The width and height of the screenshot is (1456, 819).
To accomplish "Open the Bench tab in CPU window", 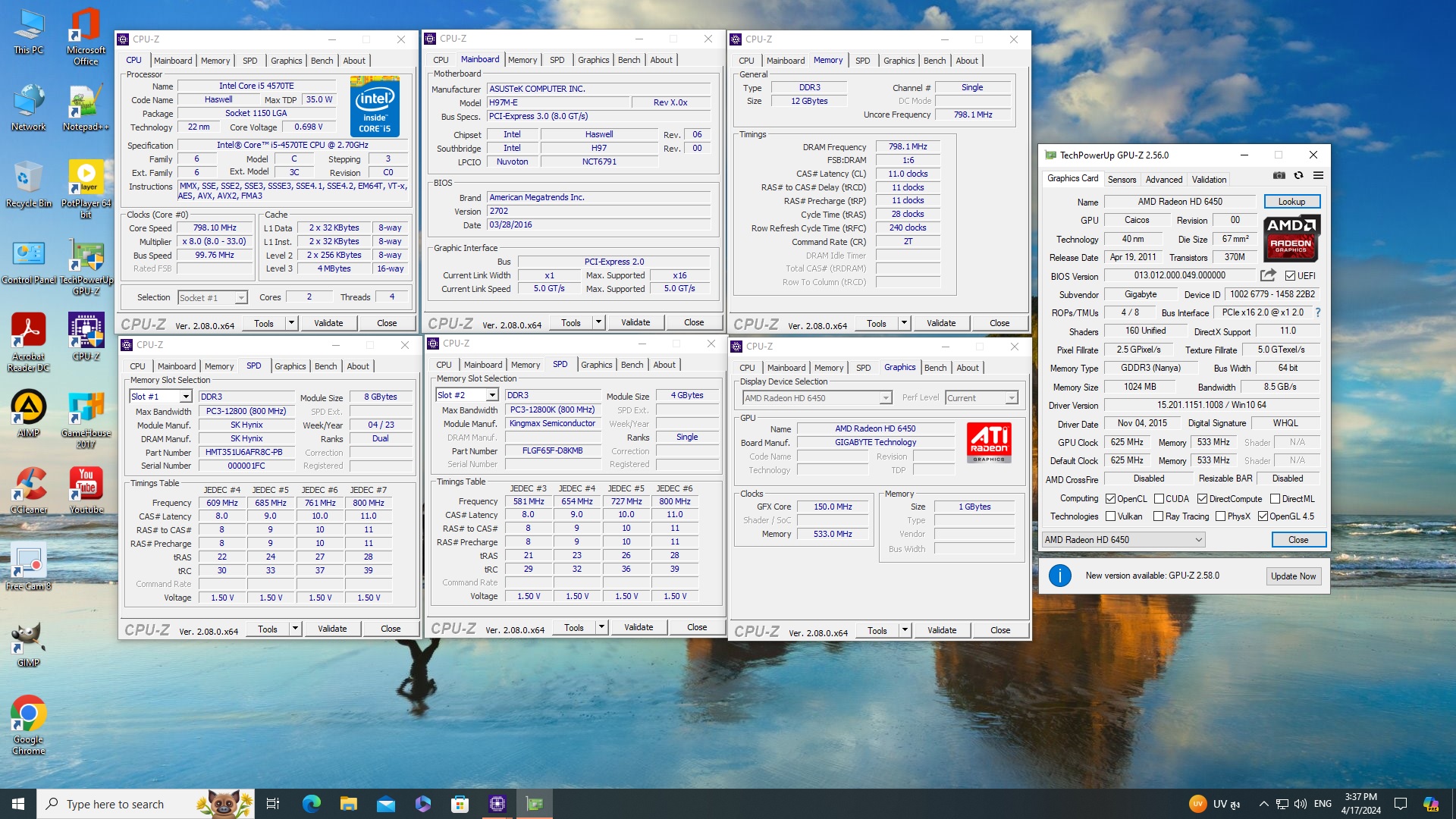I will pyautogui.click(x=322, y=61).
